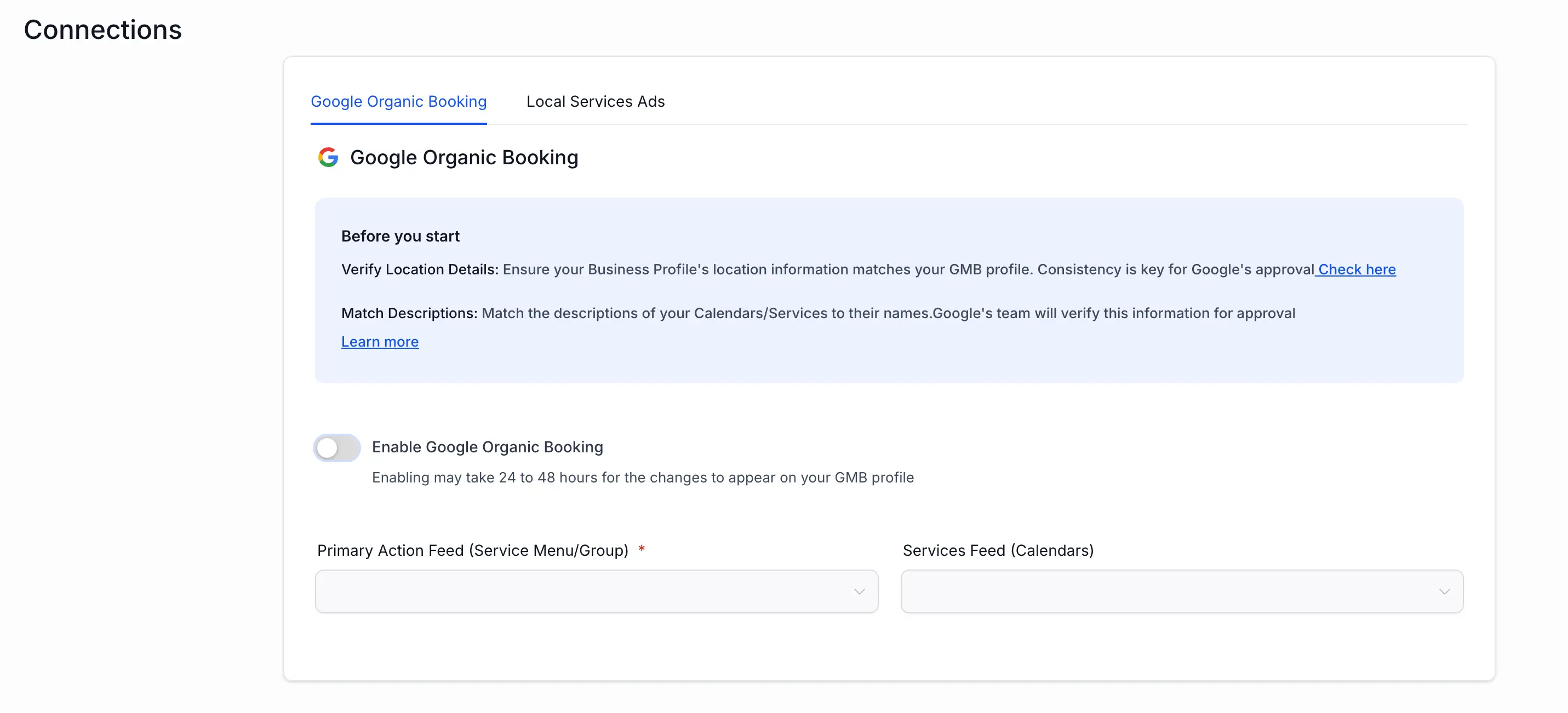Select the Google Organic Booking section title
The height and width of the screenshot is (713, 1568).
tap(464, 158)
